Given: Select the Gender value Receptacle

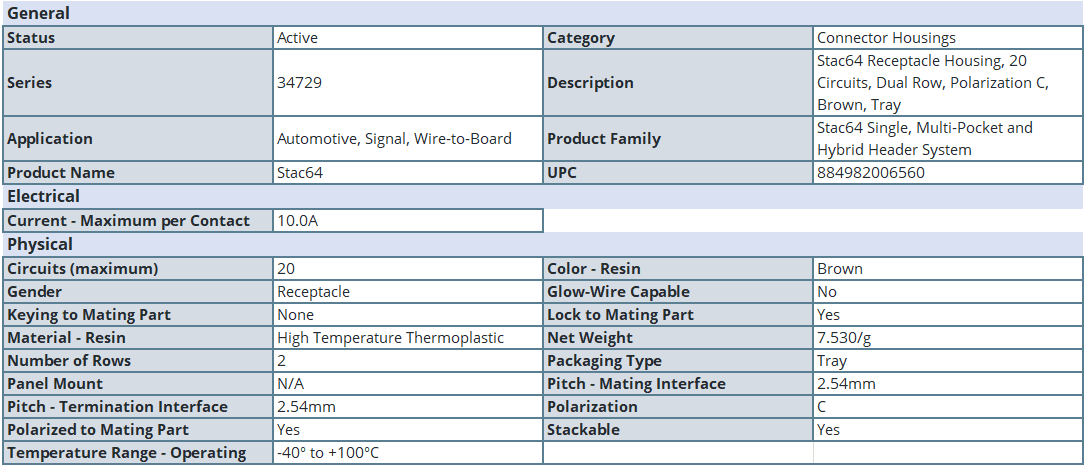Looking at the screenshot, I should (x=313, y=291).
